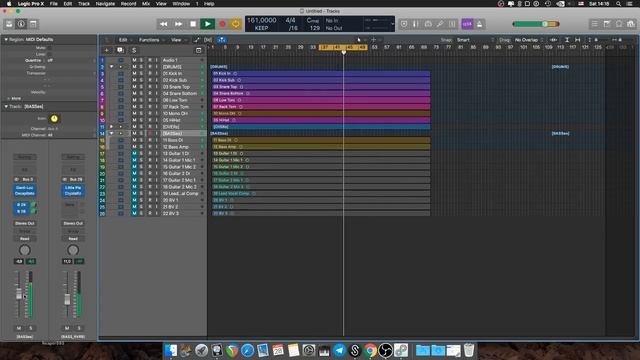The height and width of the screenshot is (360, 640).
Task: Collapse the [DRUMS] track stack triangle
Action: click(x=111, y=67)
